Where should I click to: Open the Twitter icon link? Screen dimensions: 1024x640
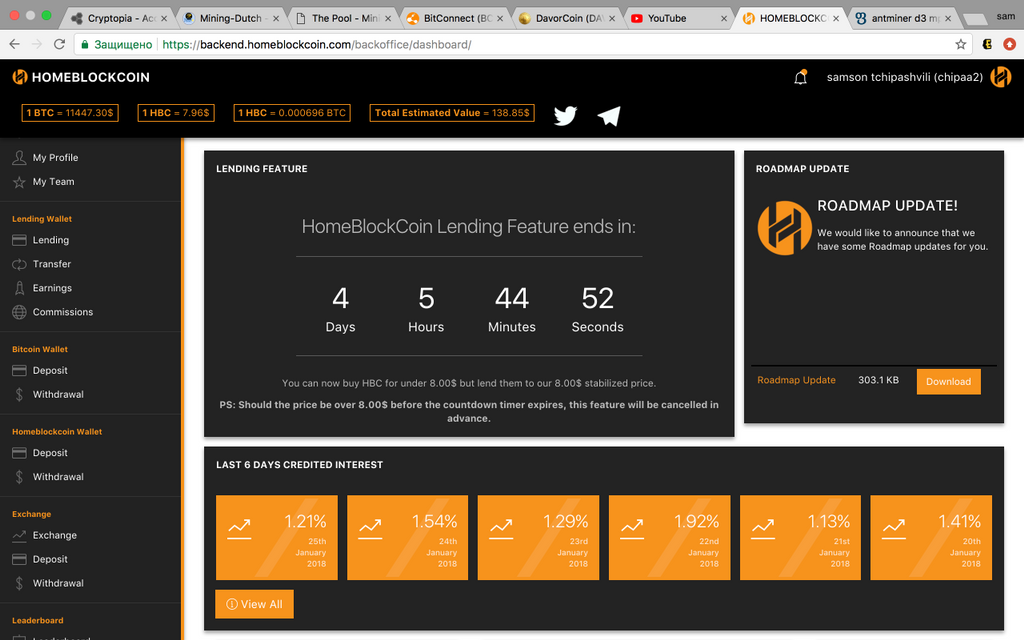[x=565, y=115]
